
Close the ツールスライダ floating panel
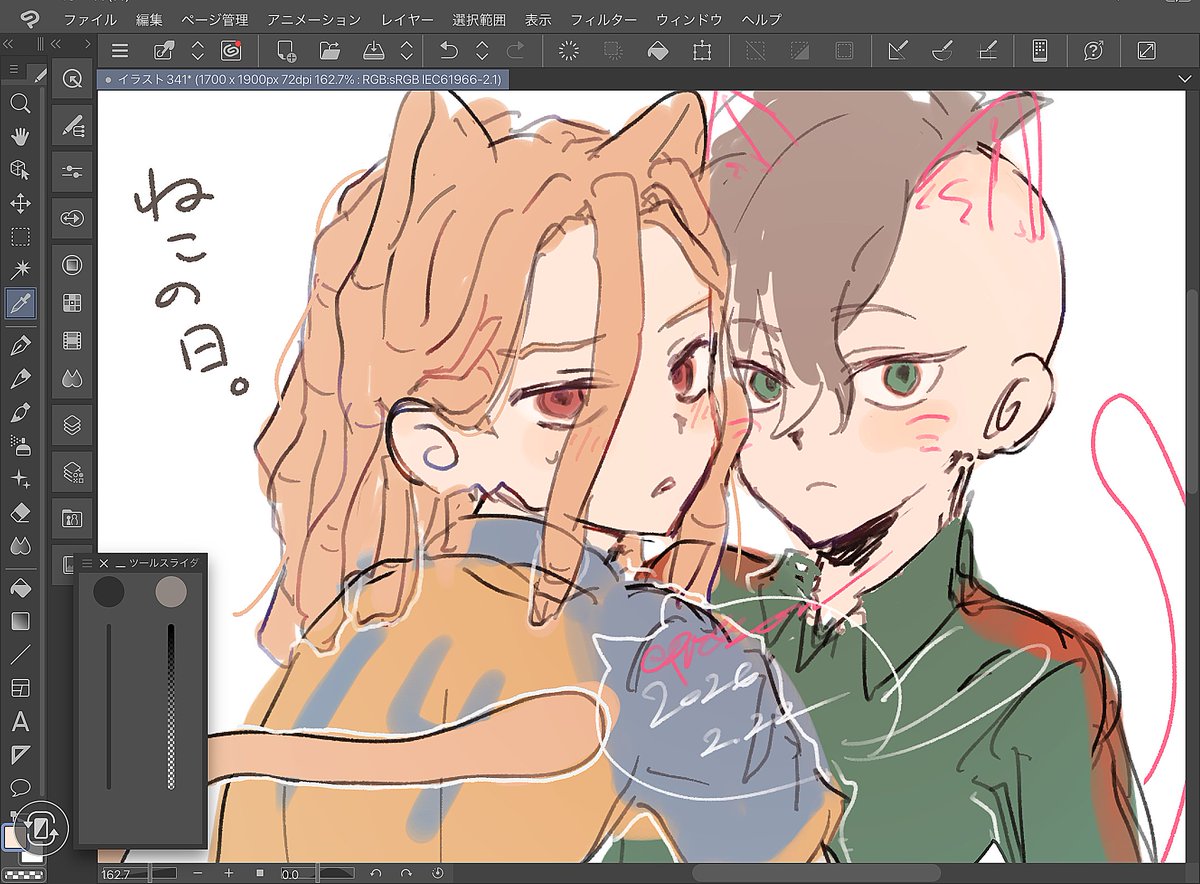pyautogui.click(x=103, y=564)
